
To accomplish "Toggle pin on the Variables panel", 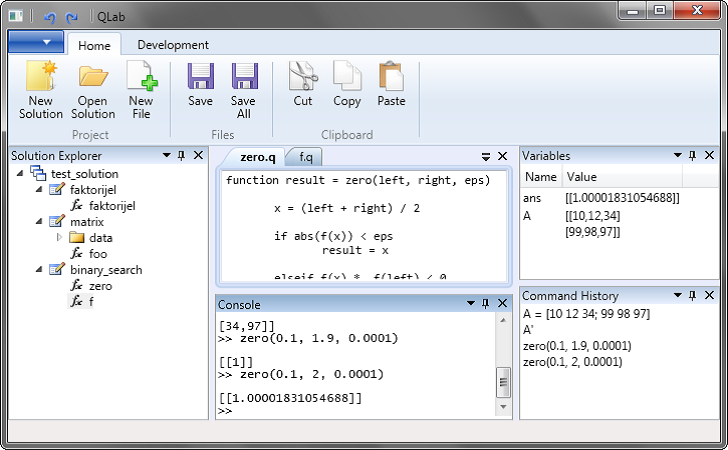I will (x=692, y=156).
